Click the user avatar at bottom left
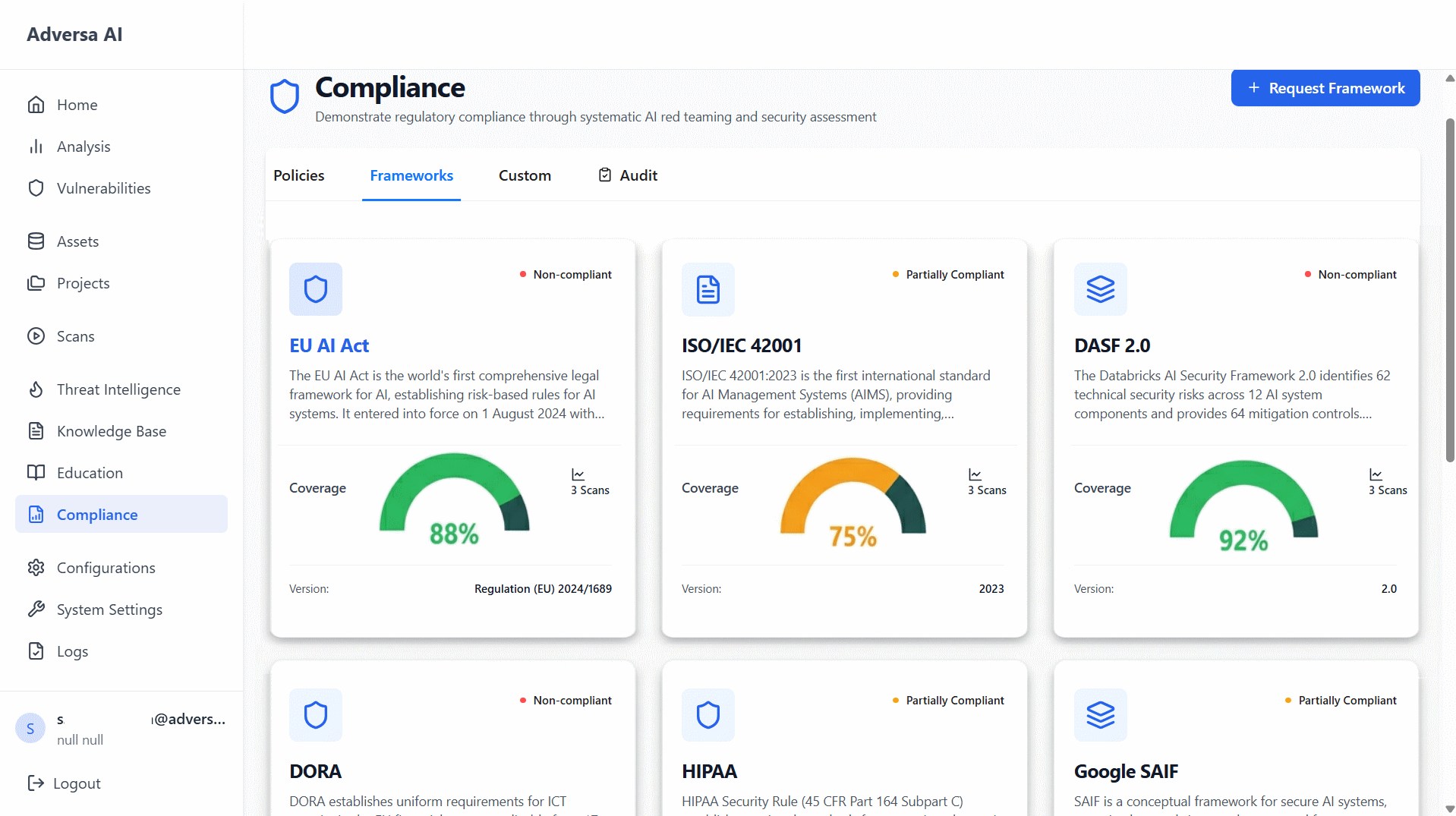This screenshot has height=816, width=1456. pos(30,728)
